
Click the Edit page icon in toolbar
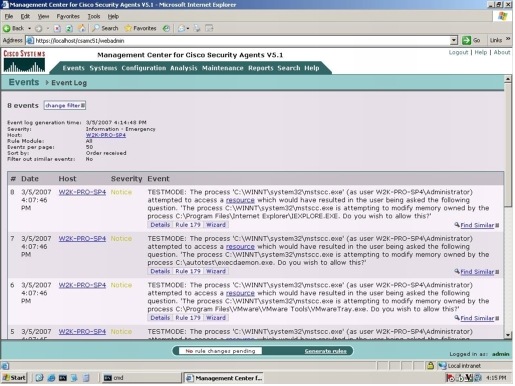coord(209,28)
